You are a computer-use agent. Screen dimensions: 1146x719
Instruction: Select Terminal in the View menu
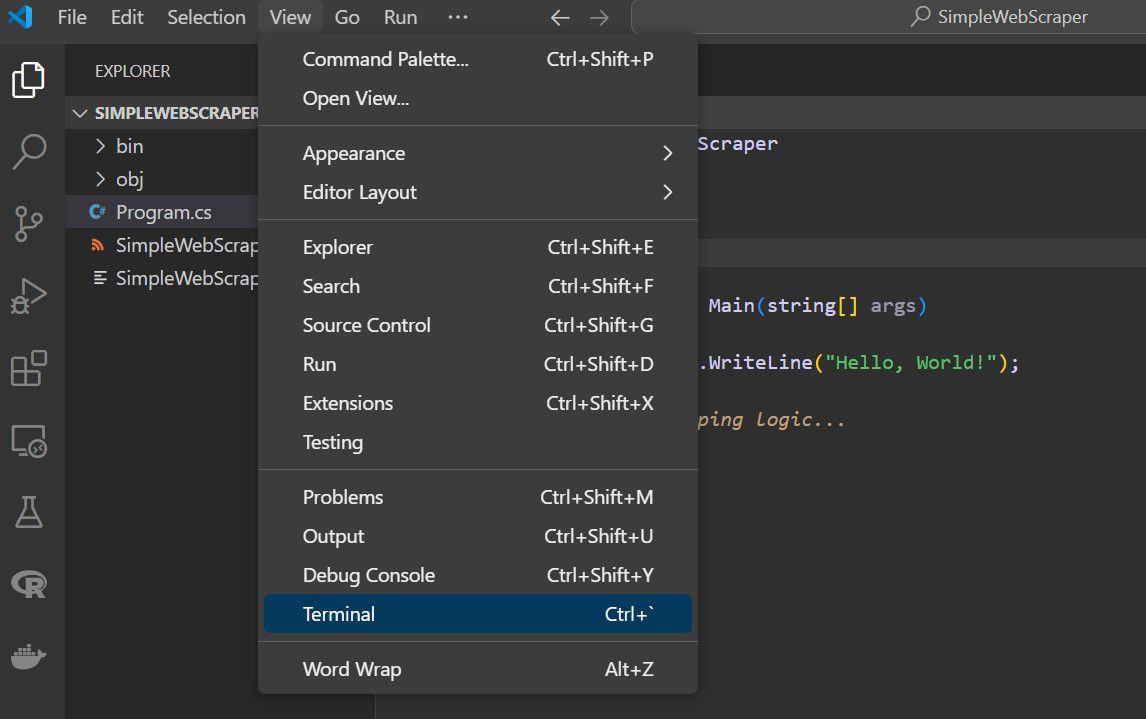click(x=478, y=614)
